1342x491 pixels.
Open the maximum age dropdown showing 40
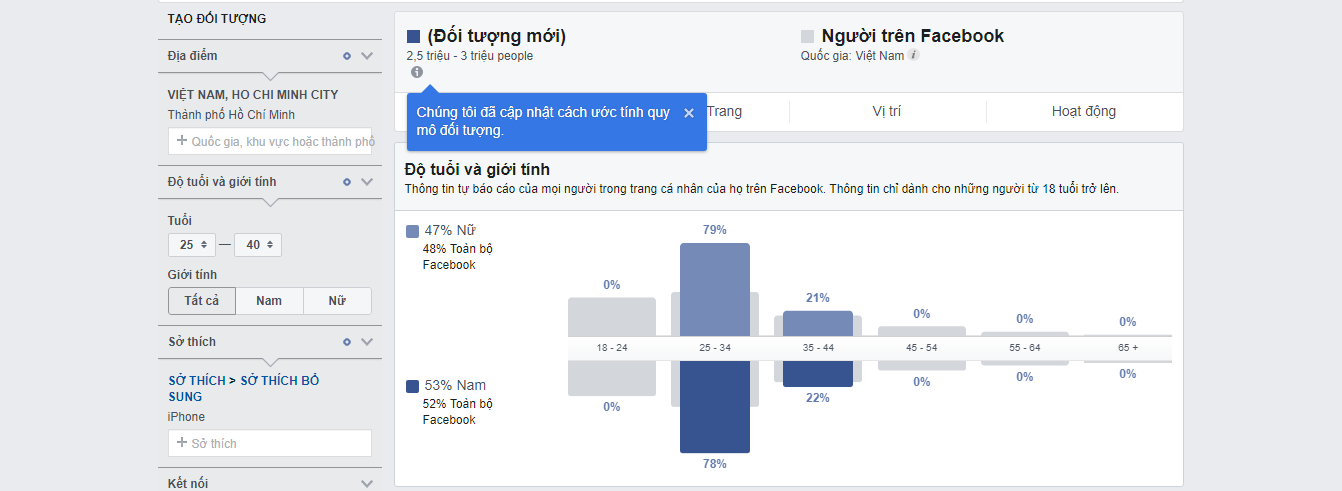pos(258,245)
